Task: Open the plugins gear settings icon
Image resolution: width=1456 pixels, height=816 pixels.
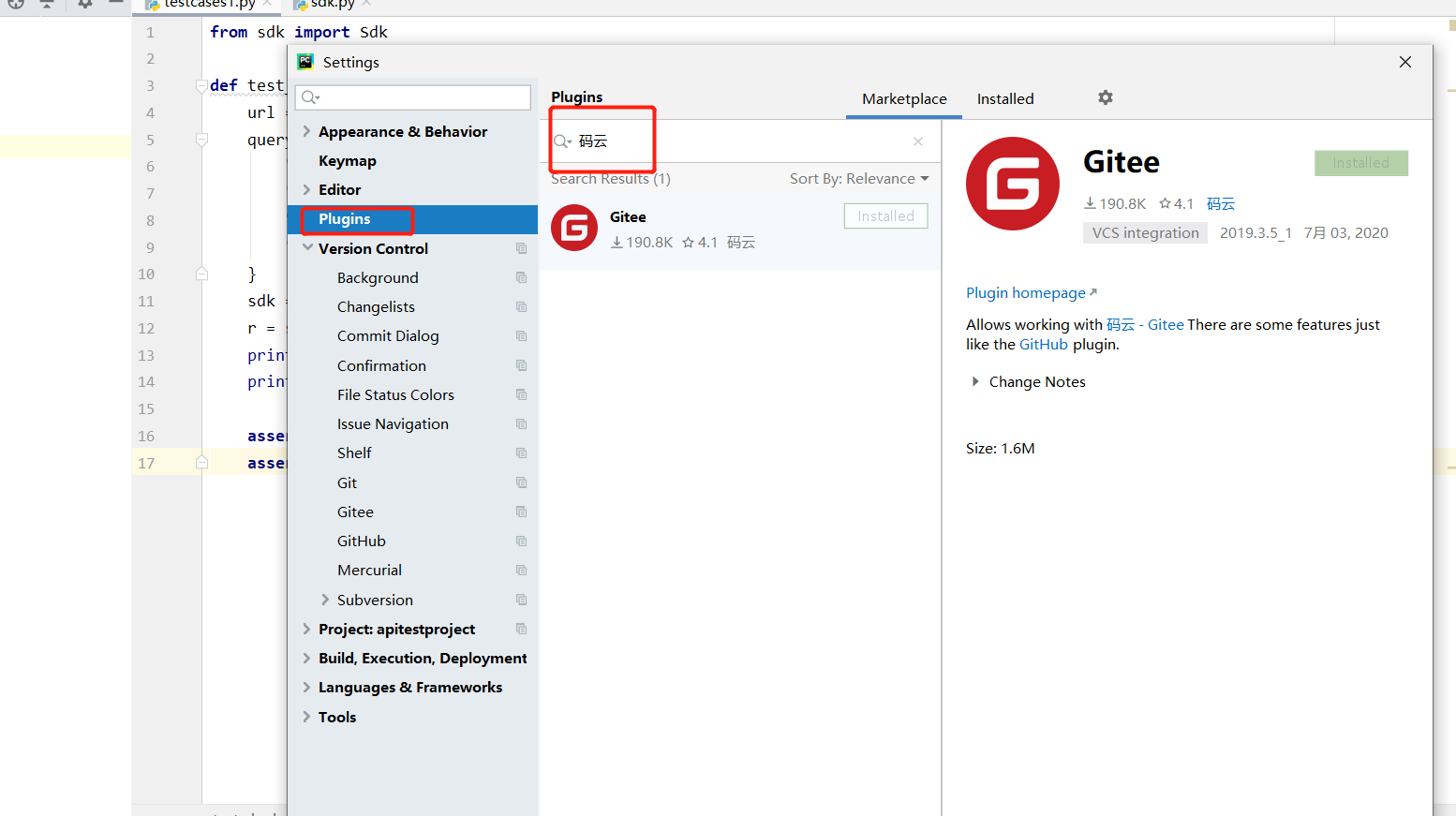Action: coord(1106,97)
